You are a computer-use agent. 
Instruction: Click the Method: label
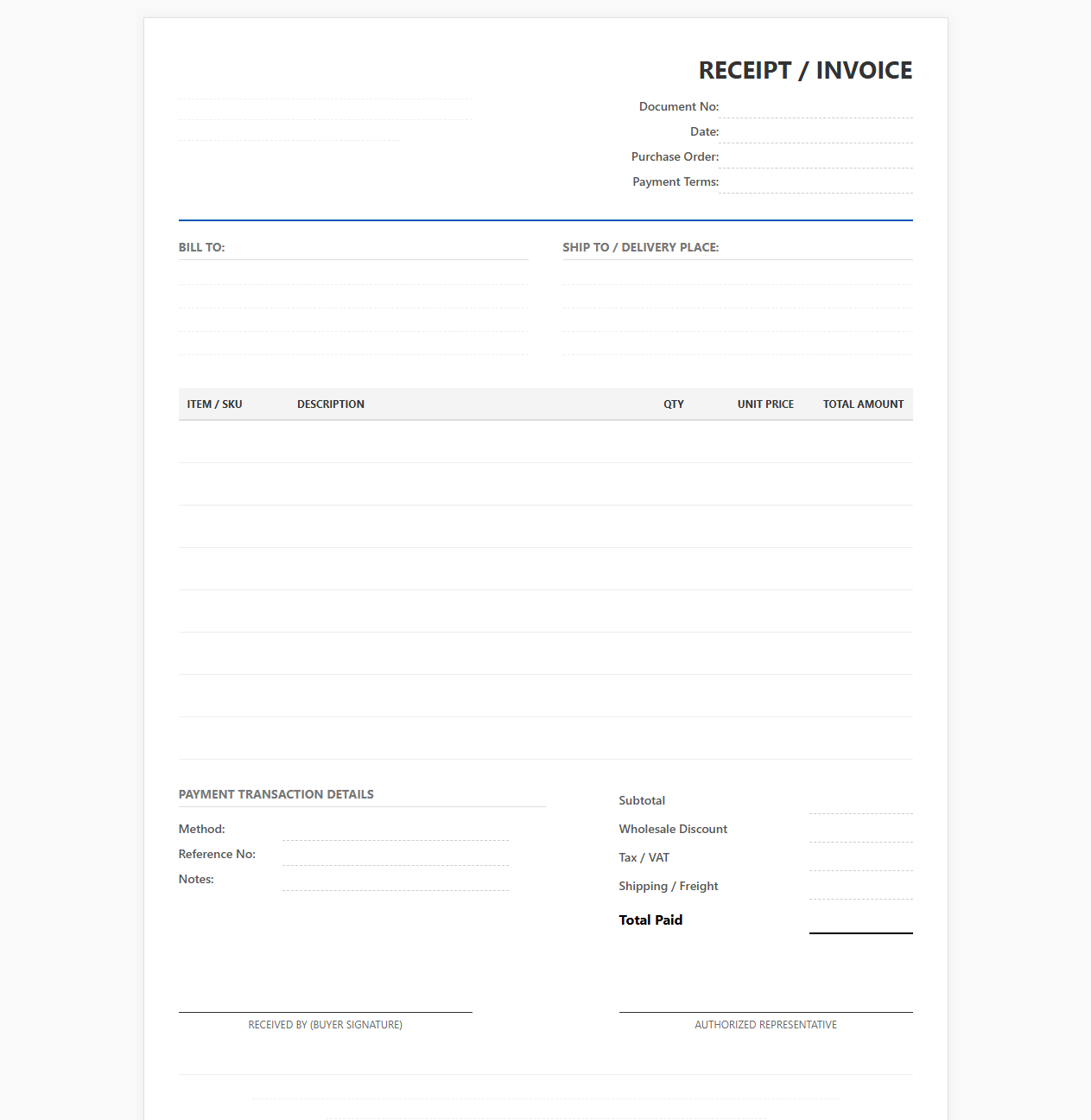[202, 830]
